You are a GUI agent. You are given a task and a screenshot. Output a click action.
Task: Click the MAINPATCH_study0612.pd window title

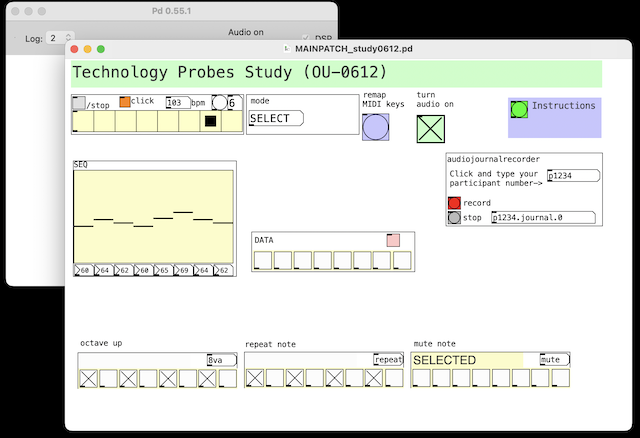point(354,49)
